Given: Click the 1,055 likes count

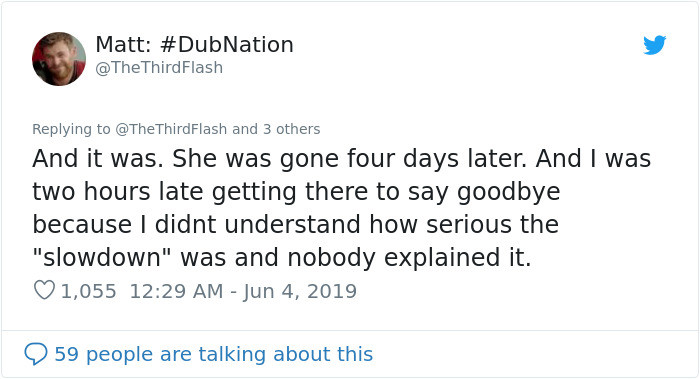Looking at the screenshot, I should click(x=88, y=291).
